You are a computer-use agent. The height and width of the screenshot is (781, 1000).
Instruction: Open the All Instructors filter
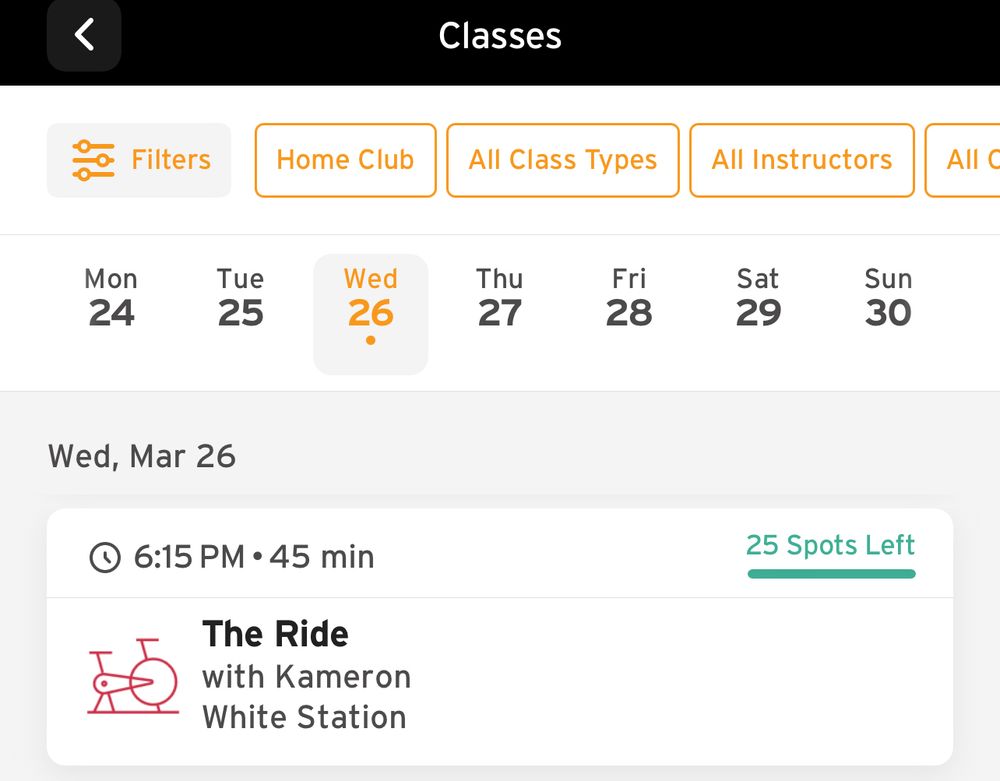tap(802, 160)
